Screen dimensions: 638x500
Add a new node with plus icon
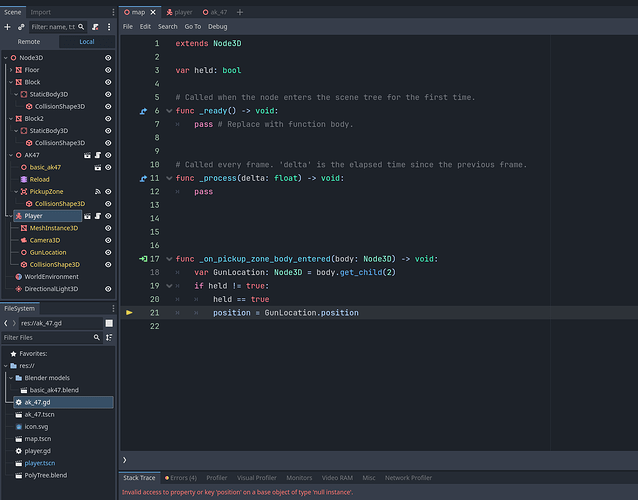(7, 27)
